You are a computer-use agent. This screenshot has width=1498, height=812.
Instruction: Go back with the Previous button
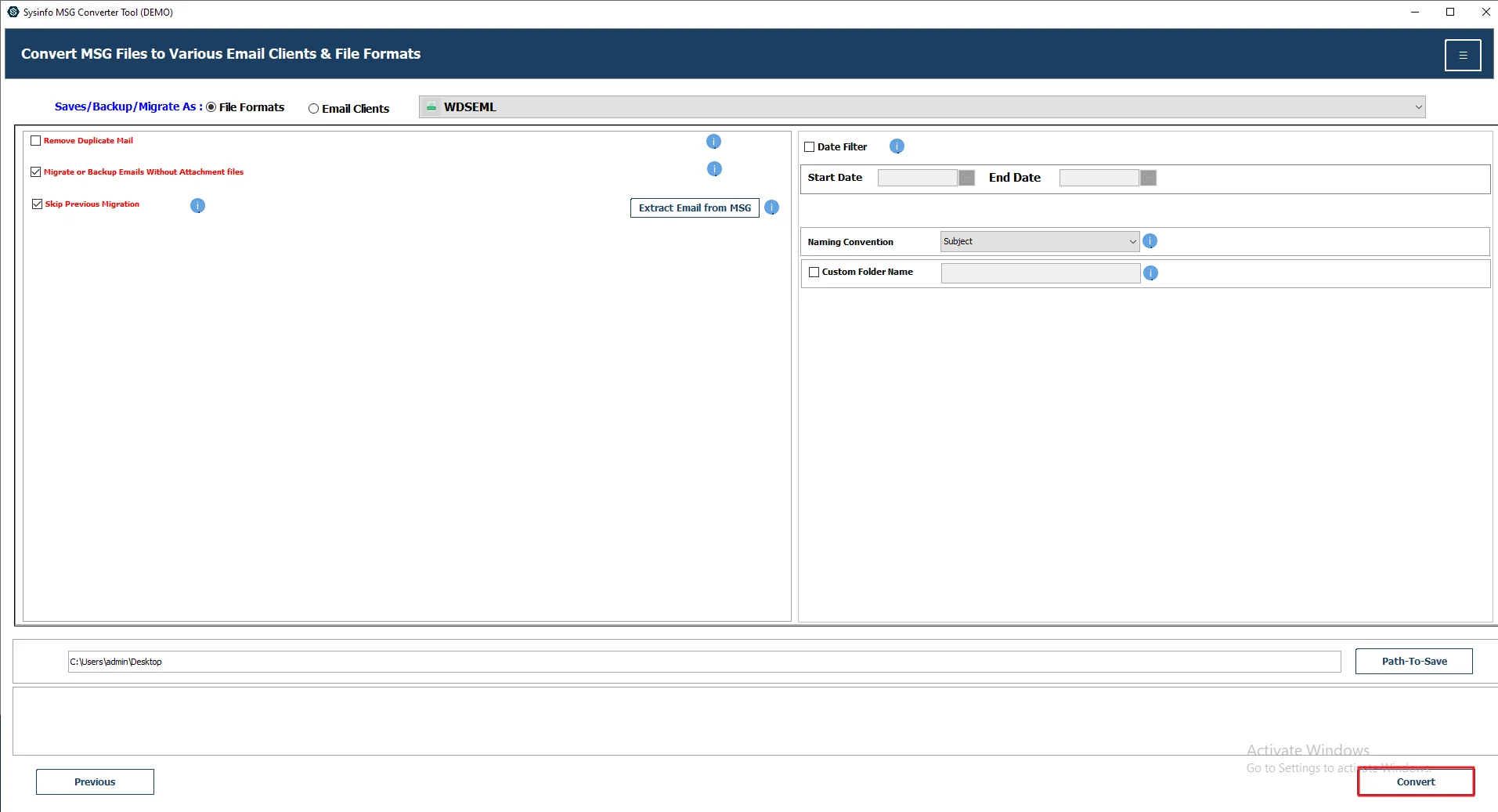pyautogui.click(x=95, y=781)
